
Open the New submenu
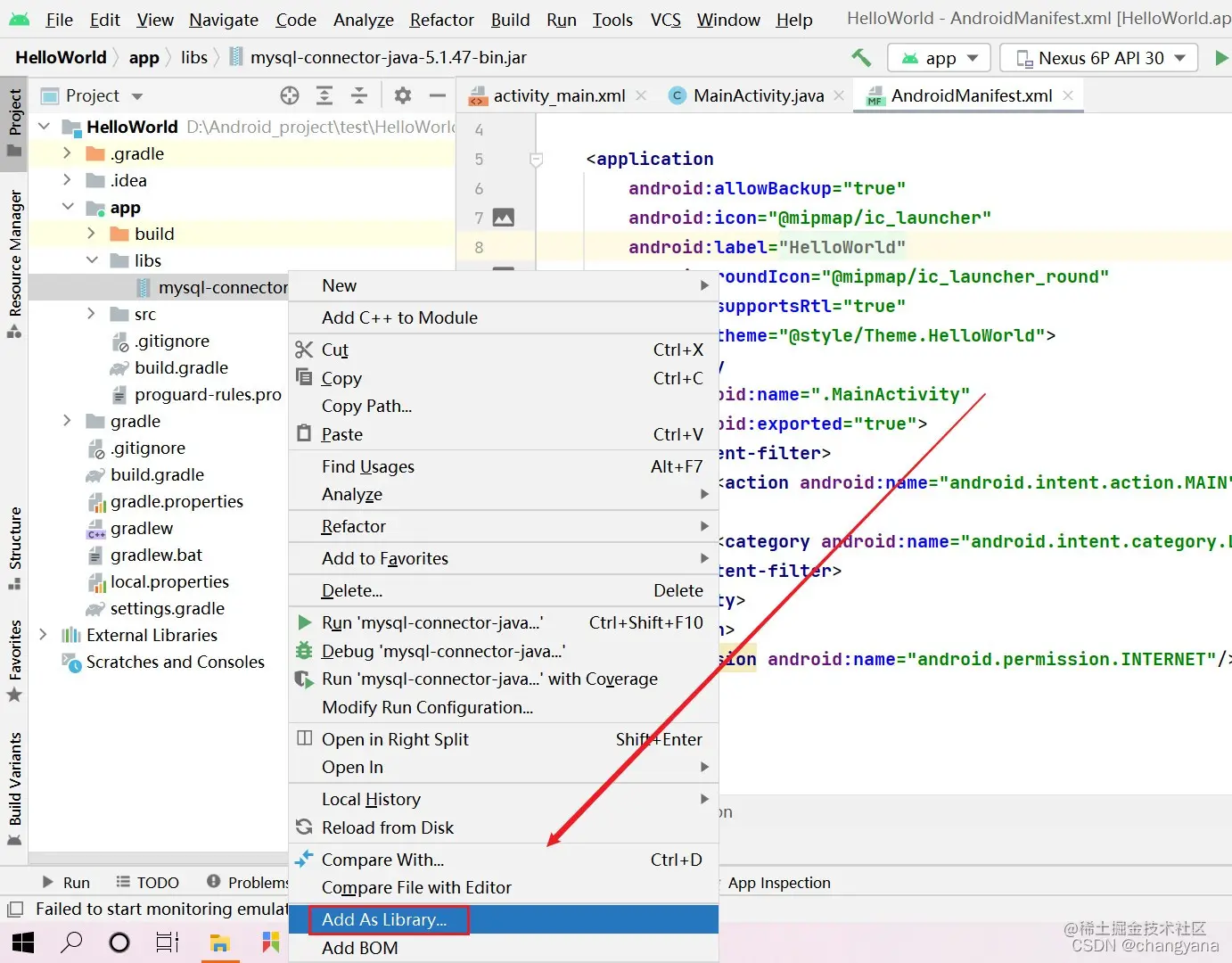(x=504, y=285)
